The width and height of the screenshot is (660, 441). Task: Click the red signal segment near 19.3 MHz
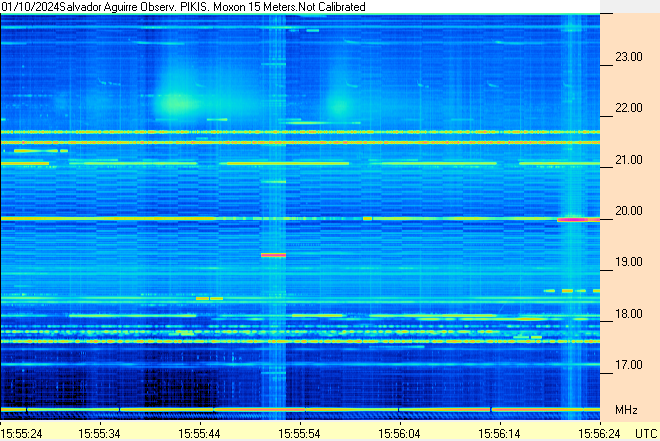(x=273, y=255)
